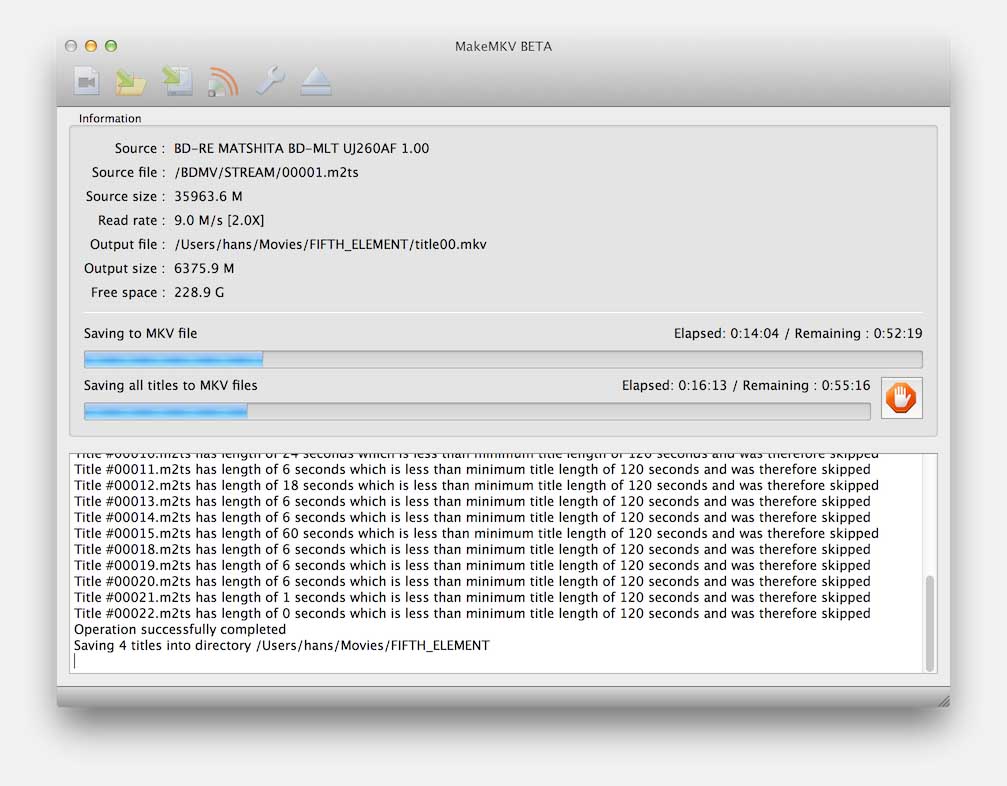Click the MakeMKV BETA window title

pyautogui.click(x=504, y=46)
